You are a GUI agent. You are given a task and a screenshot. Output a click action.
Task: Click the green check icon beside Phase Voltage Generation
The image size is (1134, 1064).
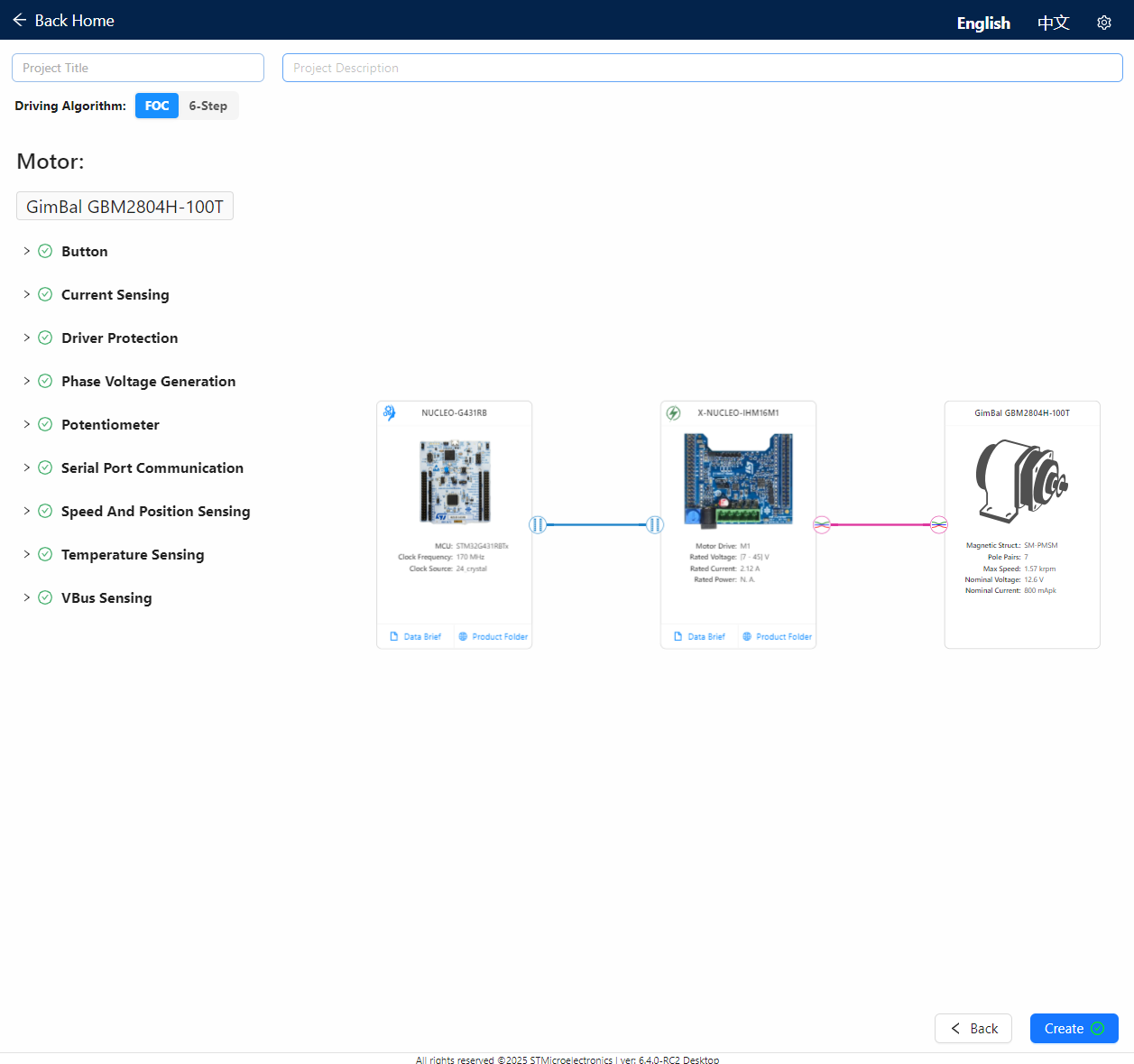pos(45,381)
